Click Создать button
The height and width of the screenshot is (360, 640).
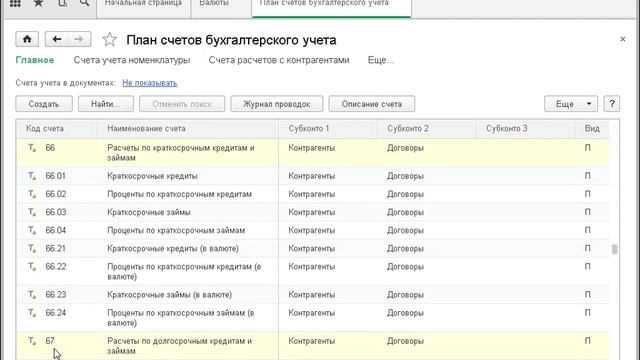pos(44,104)
